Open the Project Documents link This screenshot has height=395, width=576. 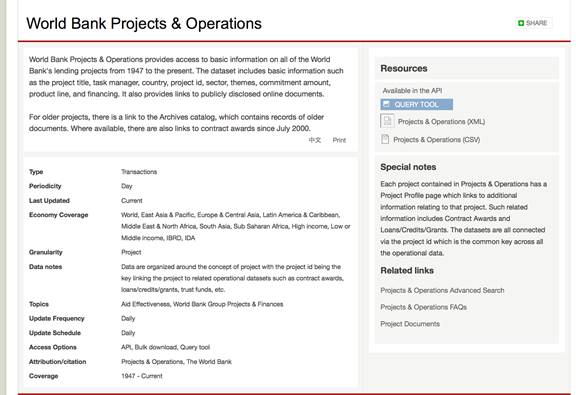(410, 324)
